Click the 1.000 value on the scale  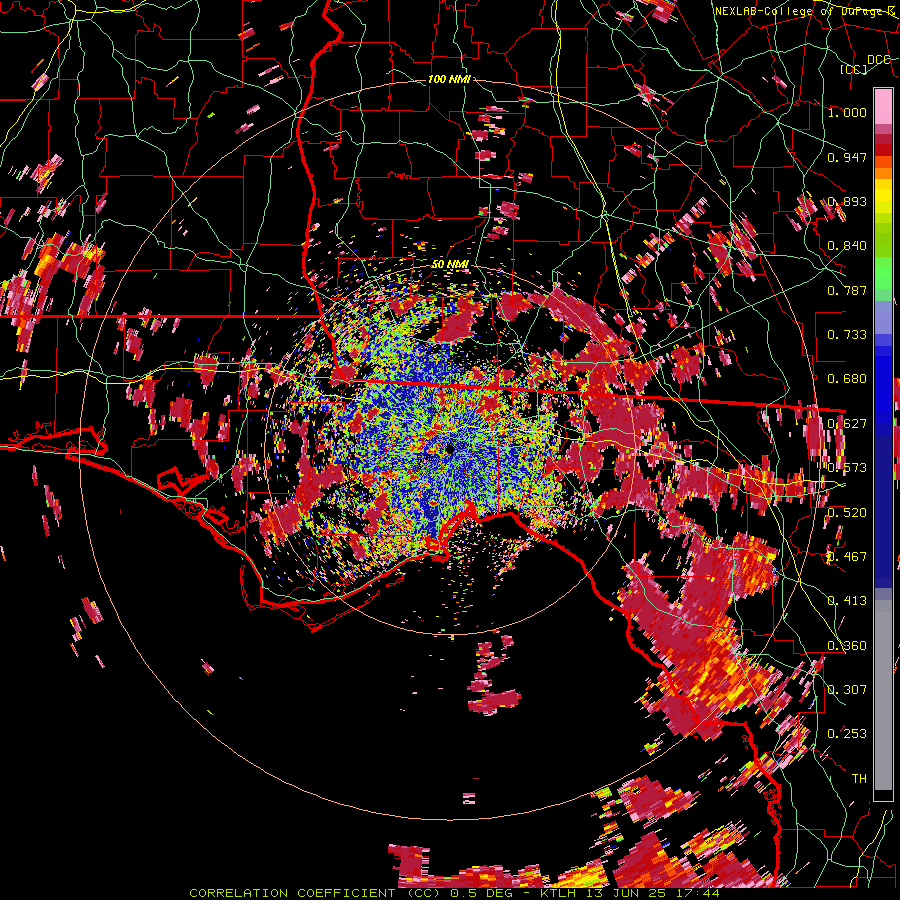pyautogui.click(x=847, y=112)
